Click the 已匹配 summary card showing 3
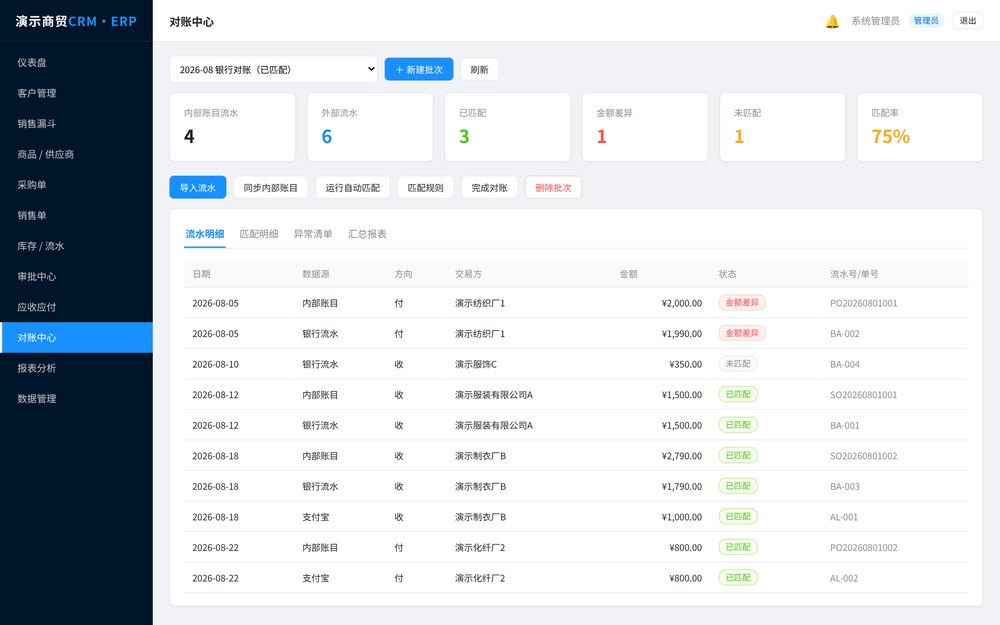Viewport: 1000px width, 625px height. (x=508, y=127)
